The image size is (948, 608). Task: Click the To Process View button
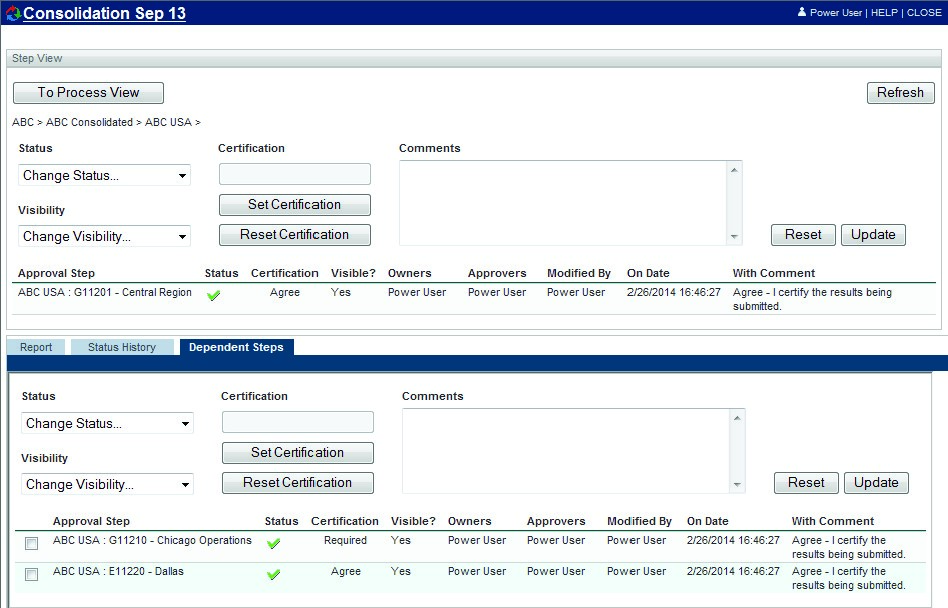pyautogui.click(x=88, y=93)
